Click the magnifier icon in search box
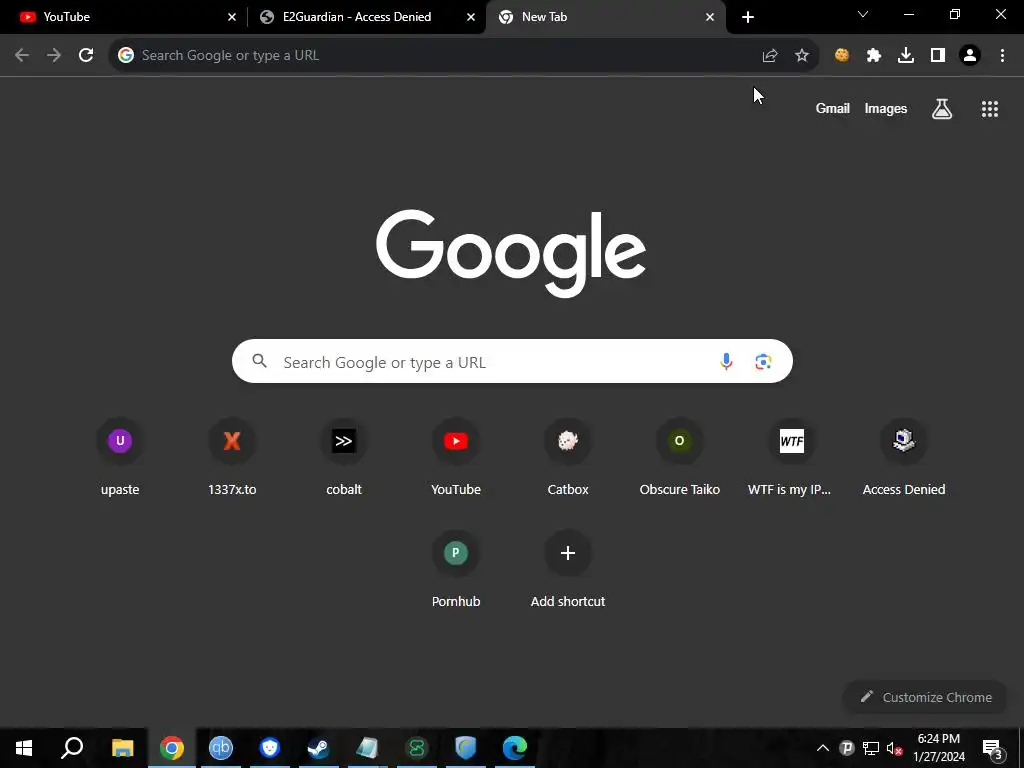The width and height of the screenshot is (1024, 768). pyautogui.click(x=260, y=360)
